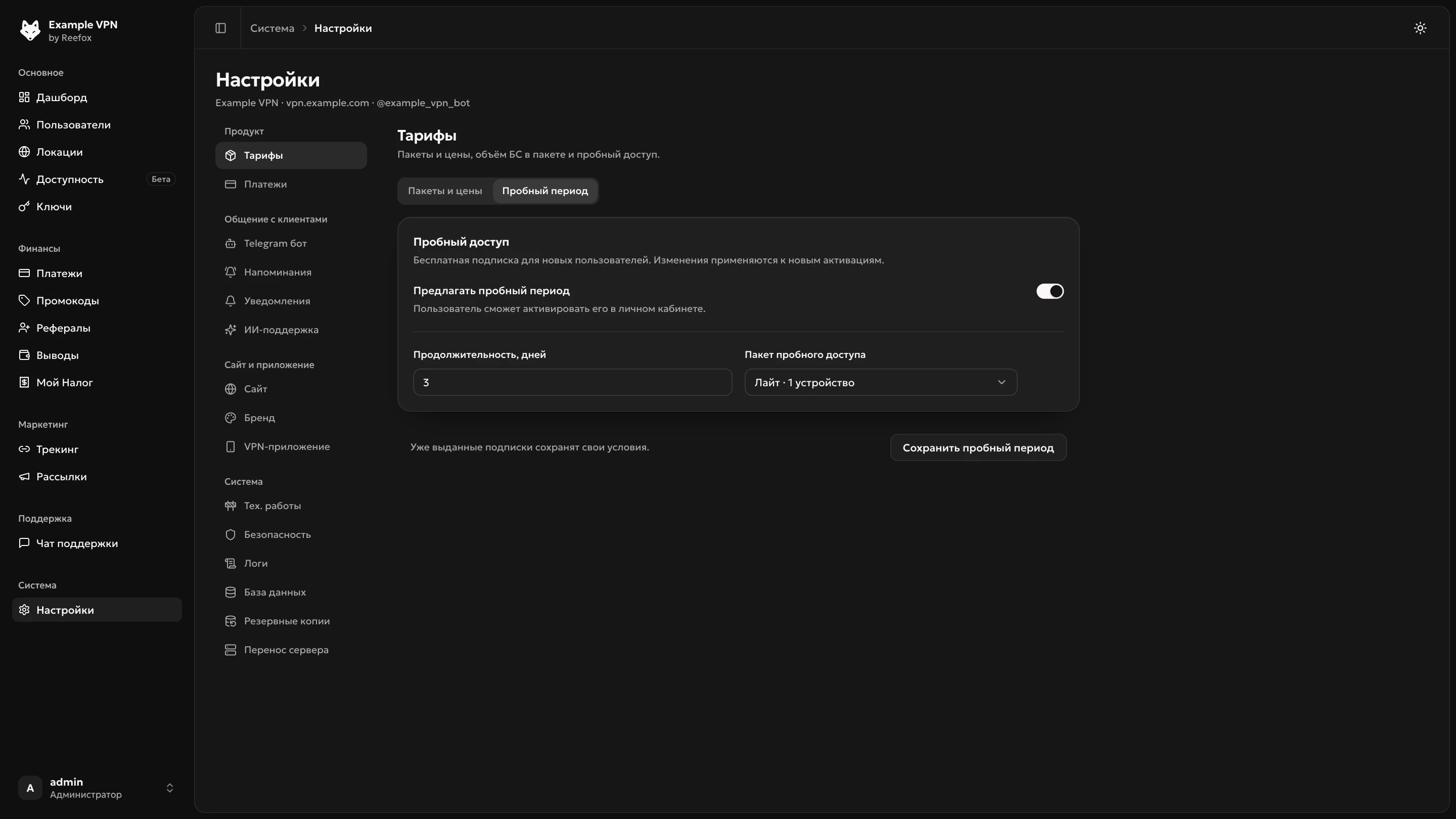Image resolution: width=1456 pixels, height=819 pixels.
Task: Expand the admin account menu chevron
Action: click(169, 788)
